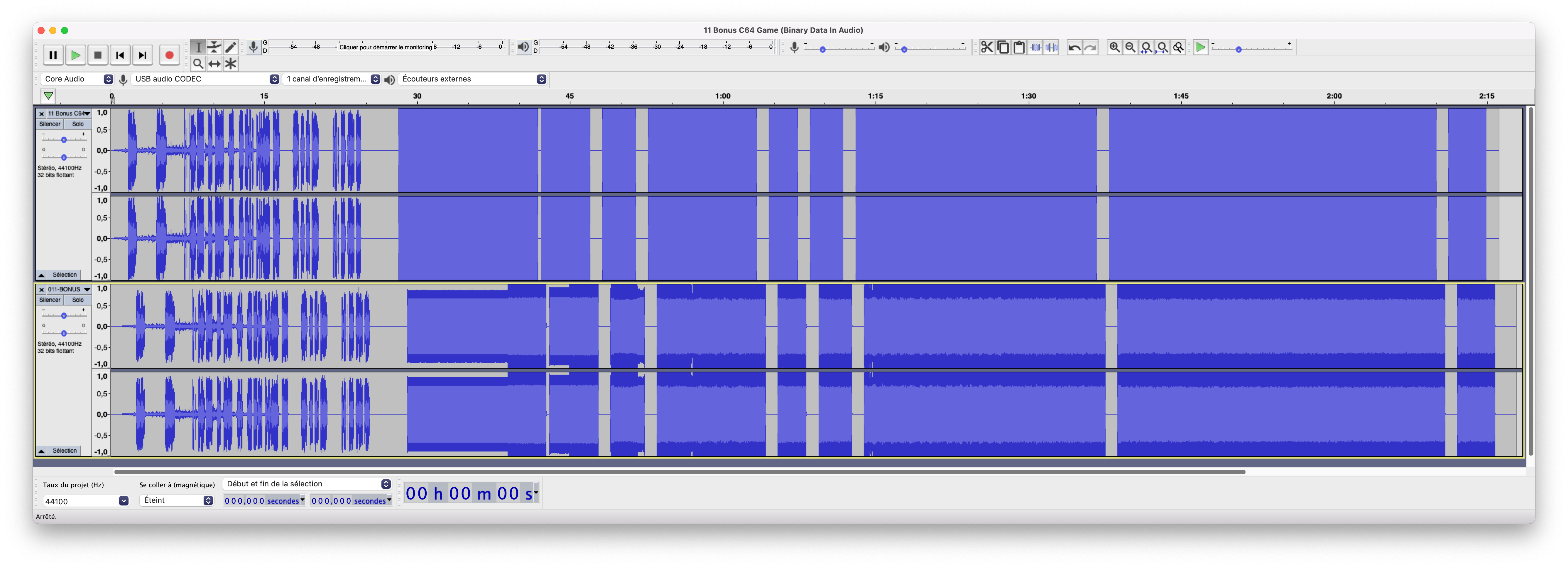
Task: Skip to the end of the project
Action: (142, 55)
